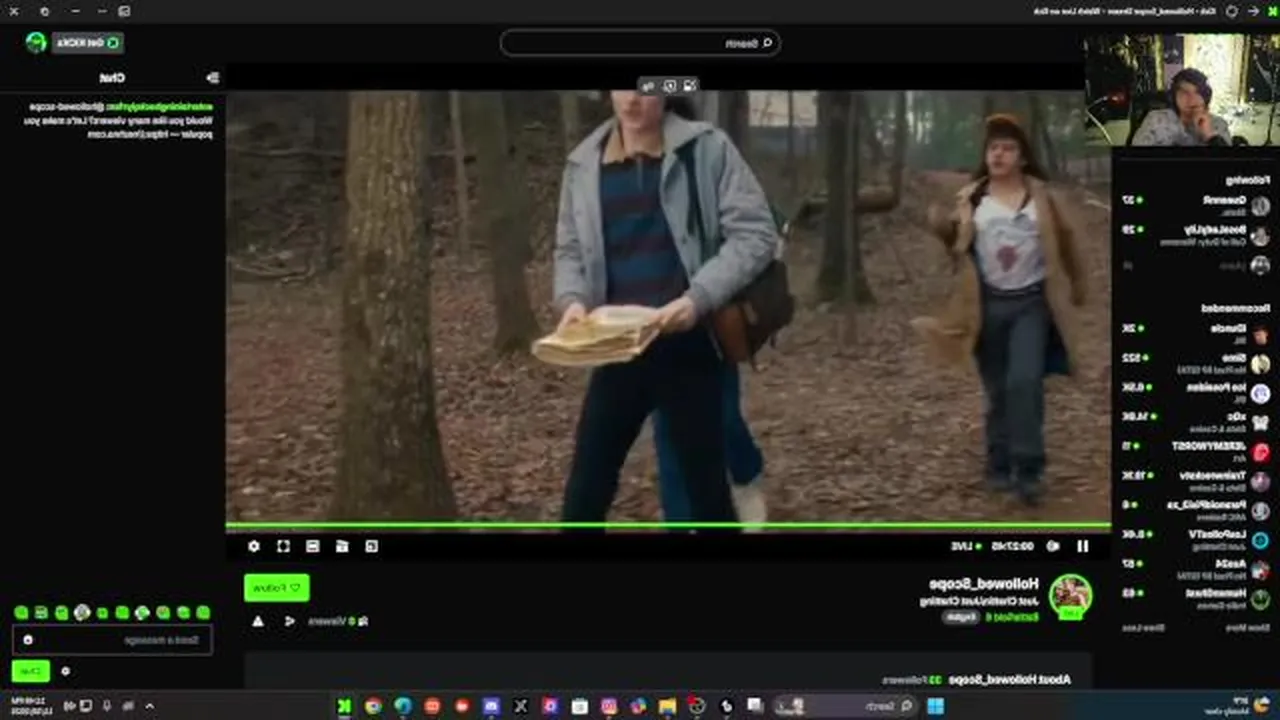1280x720 pixels.
Task: Open the Ice Poseidon recommended channel
Action: click(1195, 393)
